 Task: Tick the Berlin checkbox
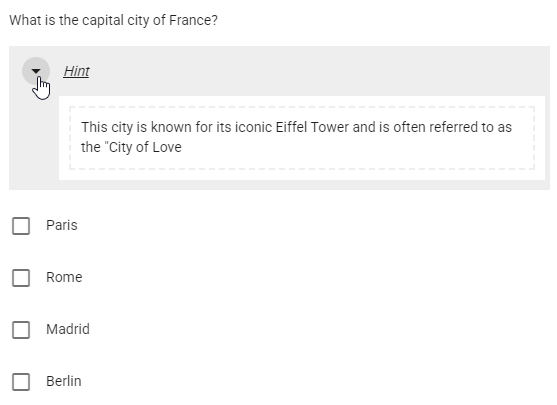[x=21, y=382]
